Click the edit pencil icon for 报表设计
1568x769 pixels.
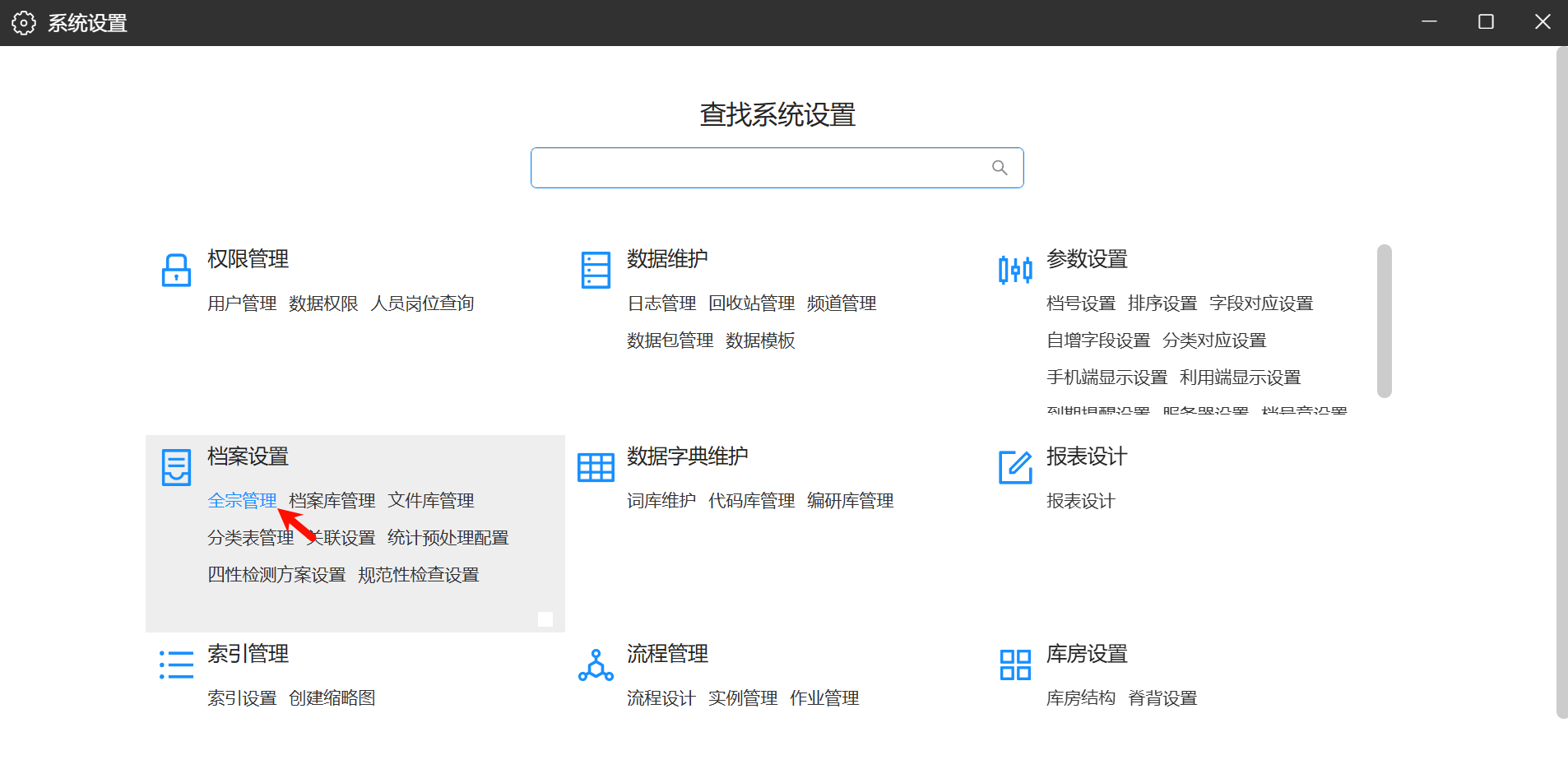pyautogui.click(x=1015, y=467)
